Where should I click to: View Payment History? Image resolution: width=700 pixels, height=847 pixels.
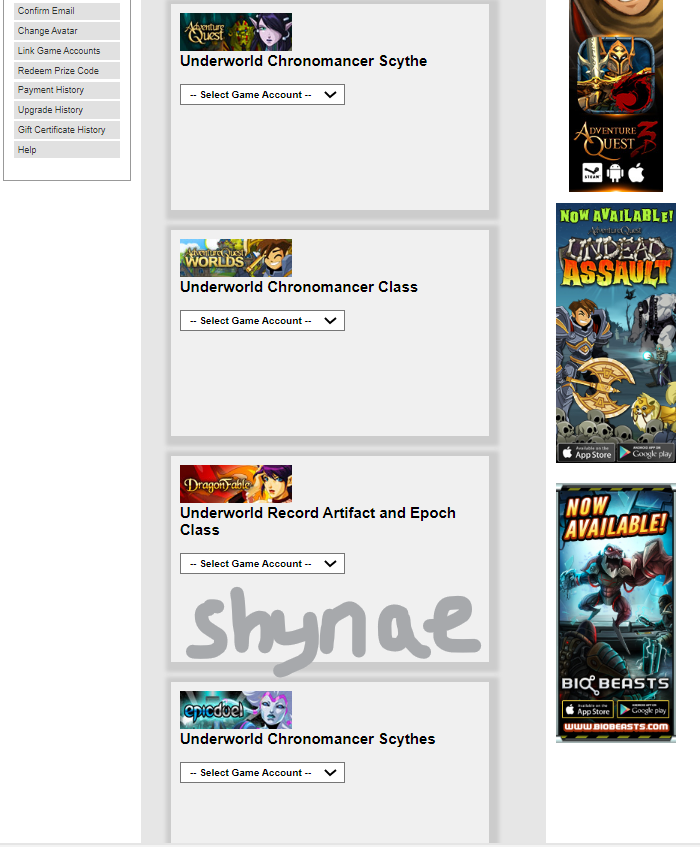point(67,90)
